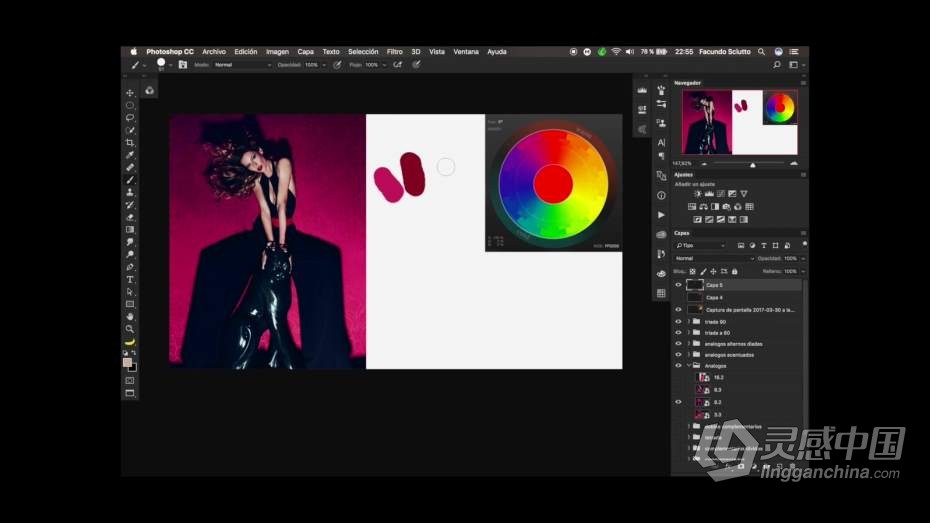This screenshot has height=523, width=930.
Task: Select the Clone Stamp tool
Action: [130, 193]
